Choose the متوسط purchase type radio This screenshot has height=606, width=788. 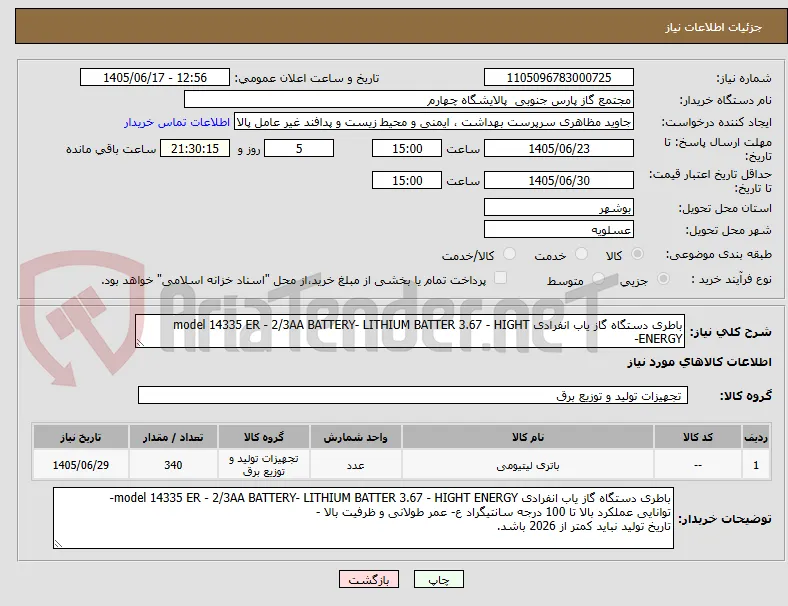(x=598, y=278)
